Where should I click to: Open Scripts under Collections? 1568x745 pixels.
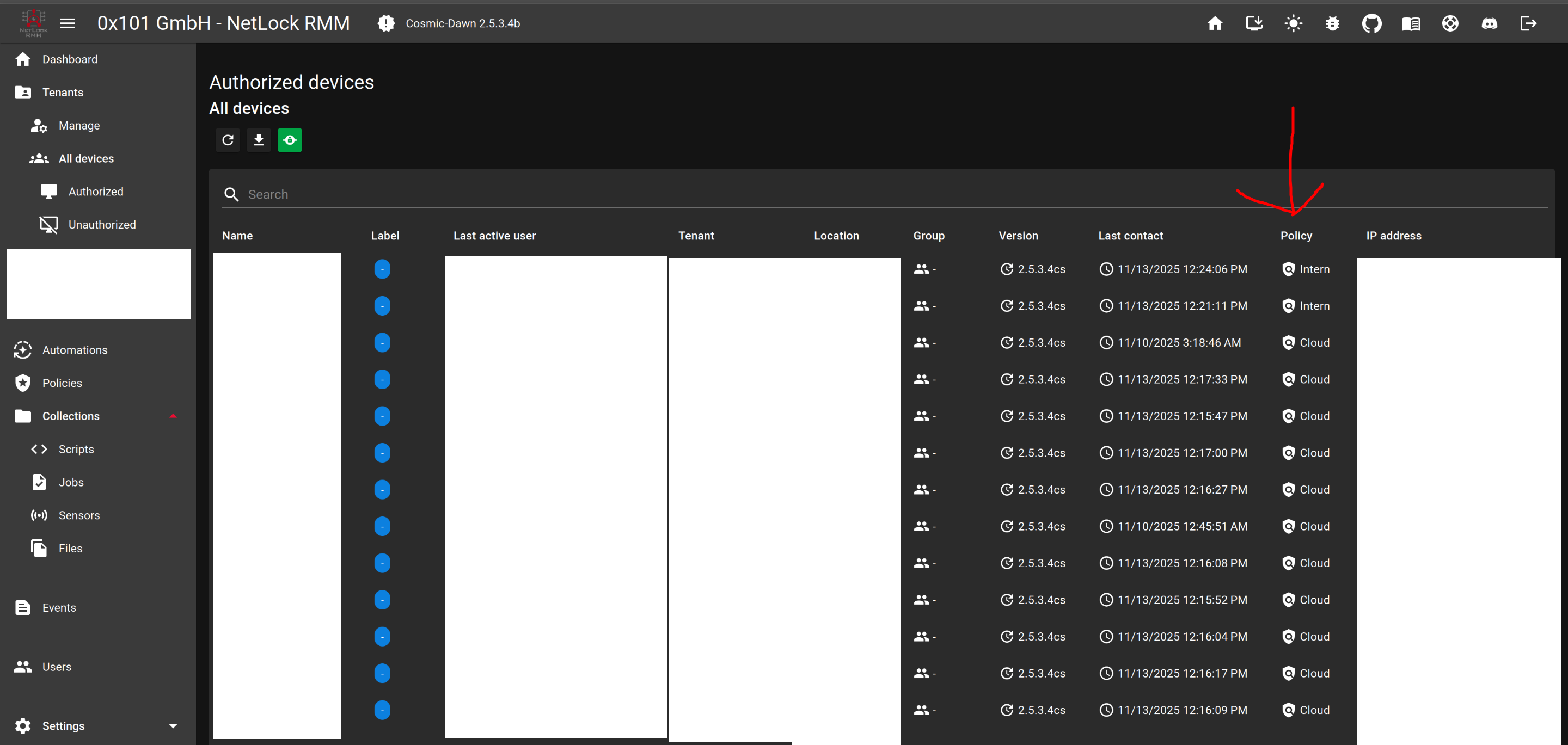[76, 449]
